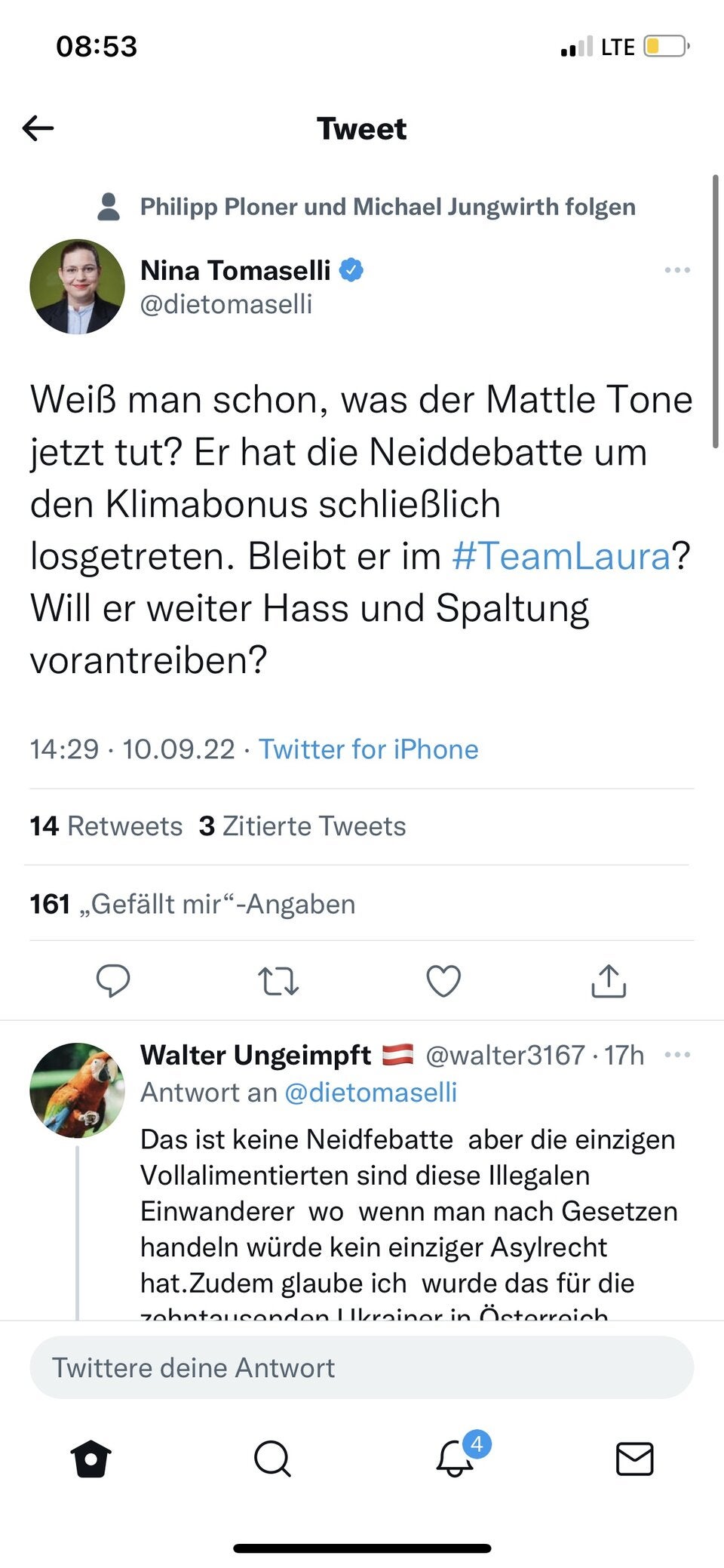724x1568 pixels.
Task: Tap 'Twittere deine Antwort' reply field
Action: [361, 1367]
